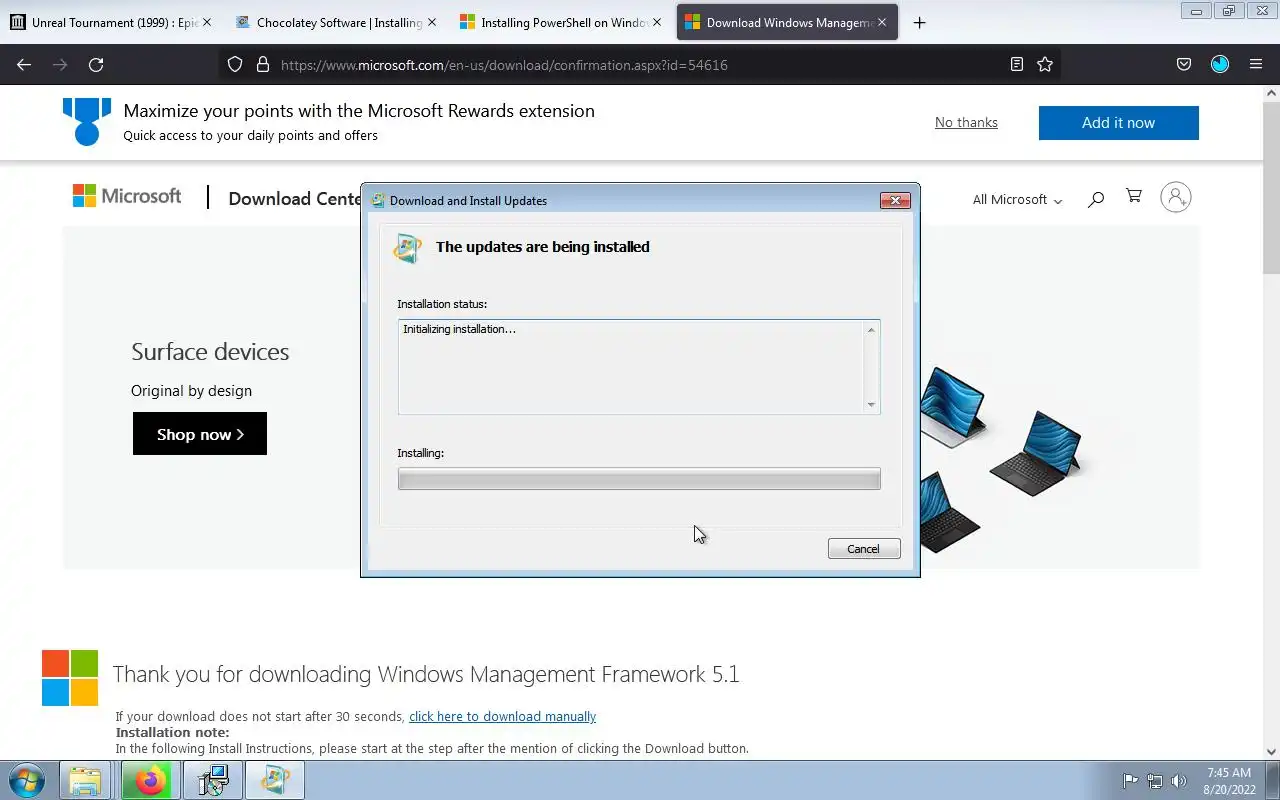Expand the All Microsoft dropdown

(x=1017, y=199)
